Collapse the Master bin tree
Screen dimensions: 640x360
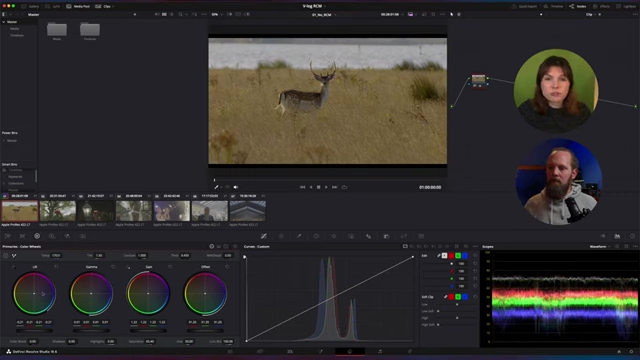pyautogui.click(x=4, y=22)
